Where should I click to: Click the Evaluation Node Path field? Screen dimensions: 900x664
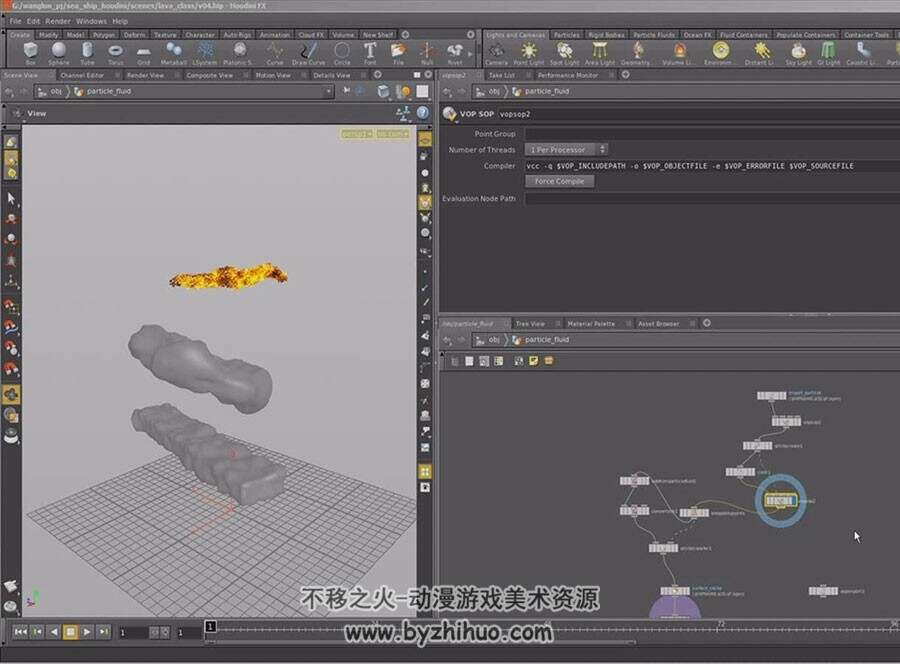click(712, 199)
